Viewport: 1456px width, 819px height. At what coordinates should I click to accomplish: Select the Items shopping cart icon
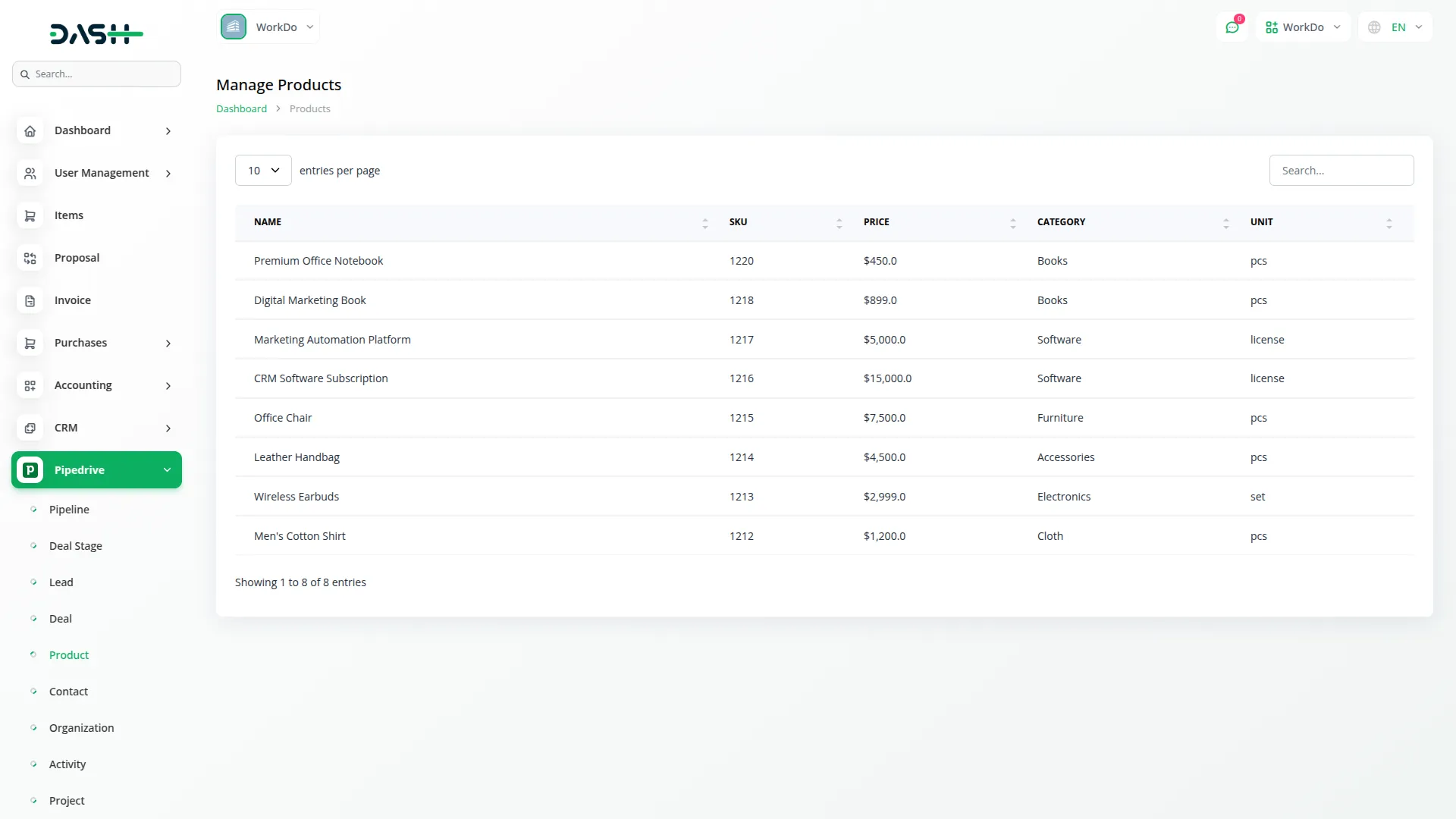point(30,215)
